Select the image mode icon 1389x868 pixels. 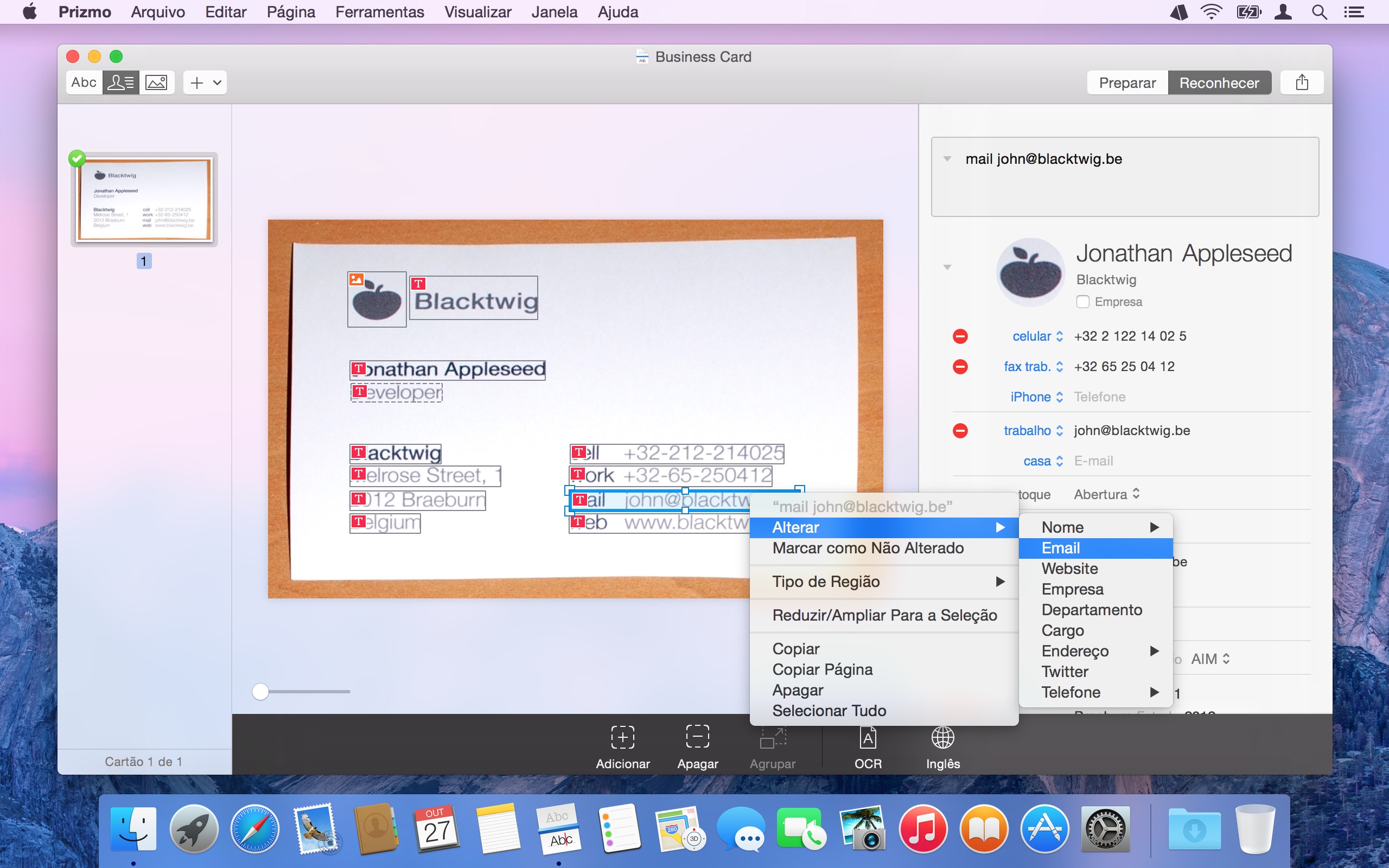point(156,82)
